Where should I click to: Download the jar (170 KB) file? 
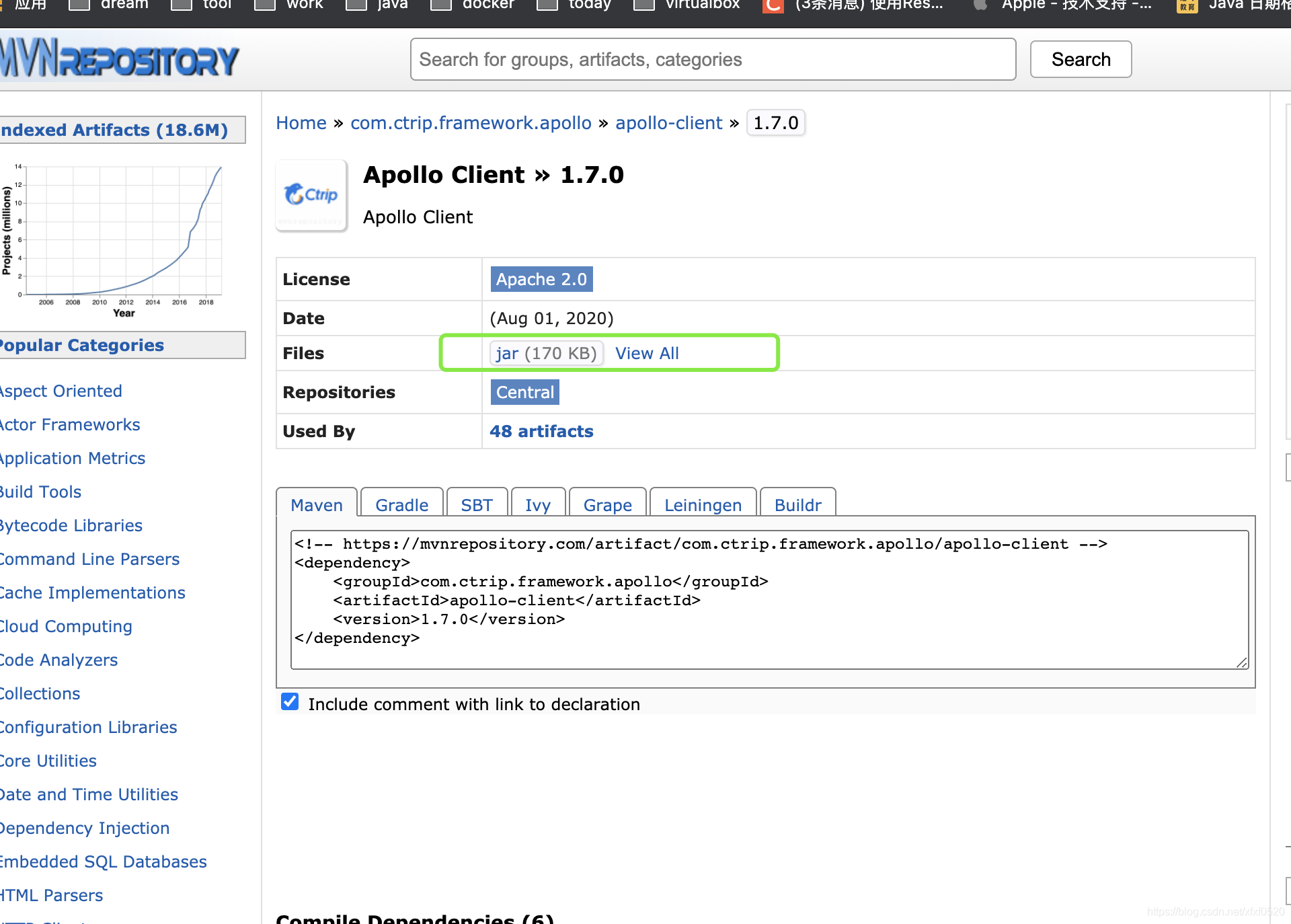pos(546,353)
